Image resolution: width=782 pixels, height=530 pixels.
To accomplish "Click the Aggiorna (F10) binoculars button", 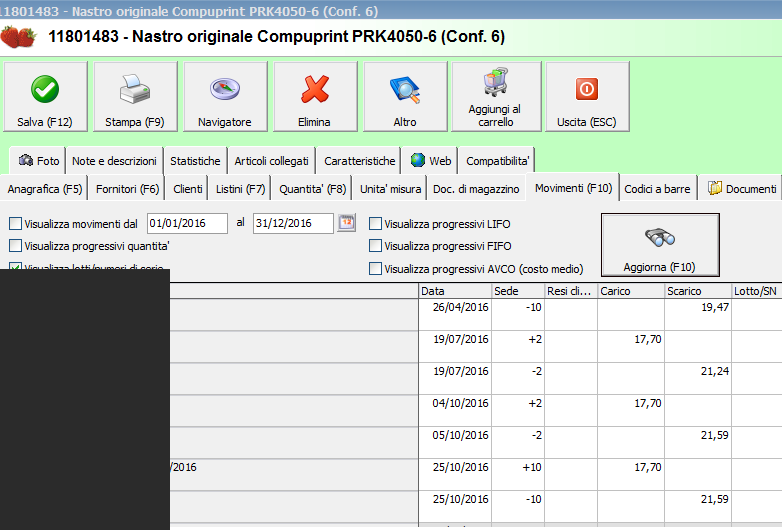I will pos(660,245).
